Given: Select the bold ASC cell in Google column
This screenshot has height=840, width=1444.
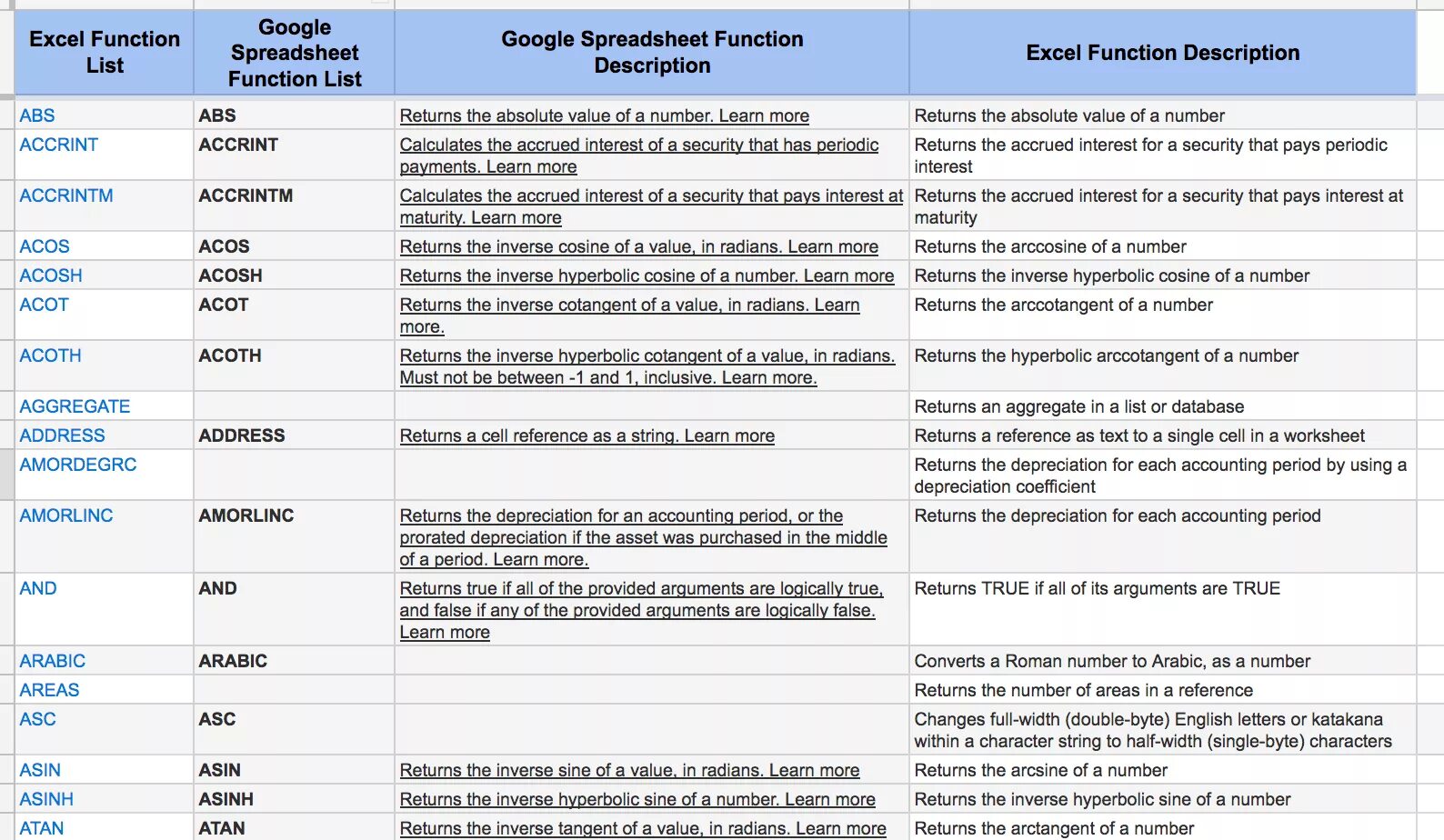Looking at the screenshot, I should coord(295,729).
